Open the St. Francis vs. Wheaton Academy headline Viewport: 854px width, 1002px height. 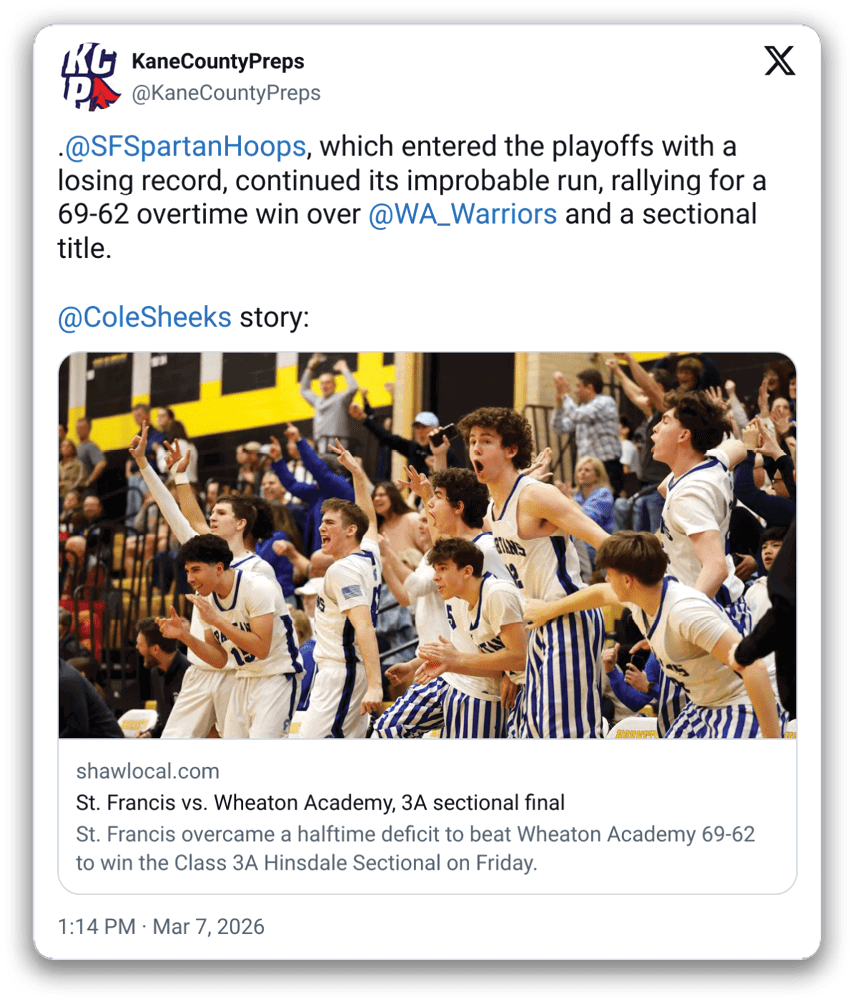coord(320,803)
